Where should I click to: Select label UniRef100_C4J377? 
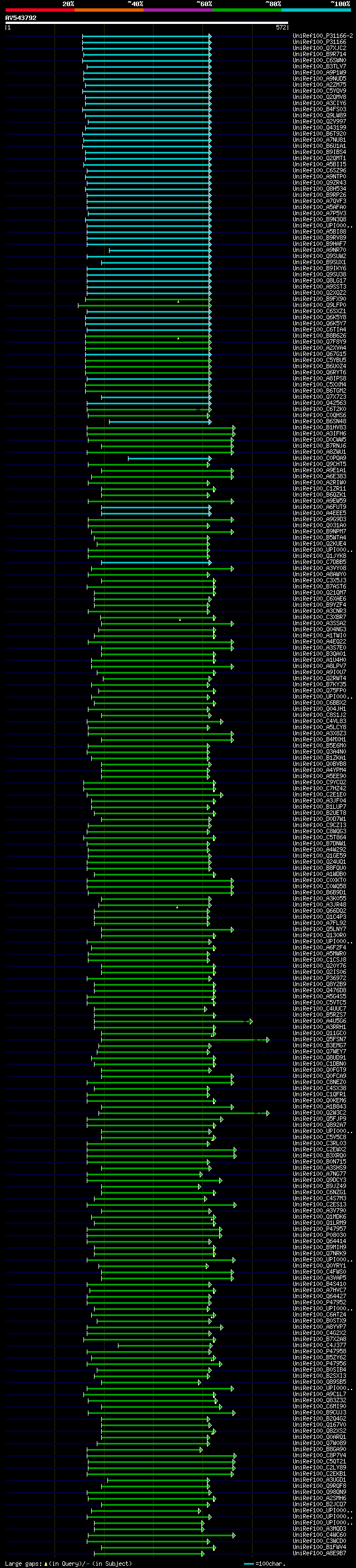point(319,1345)
